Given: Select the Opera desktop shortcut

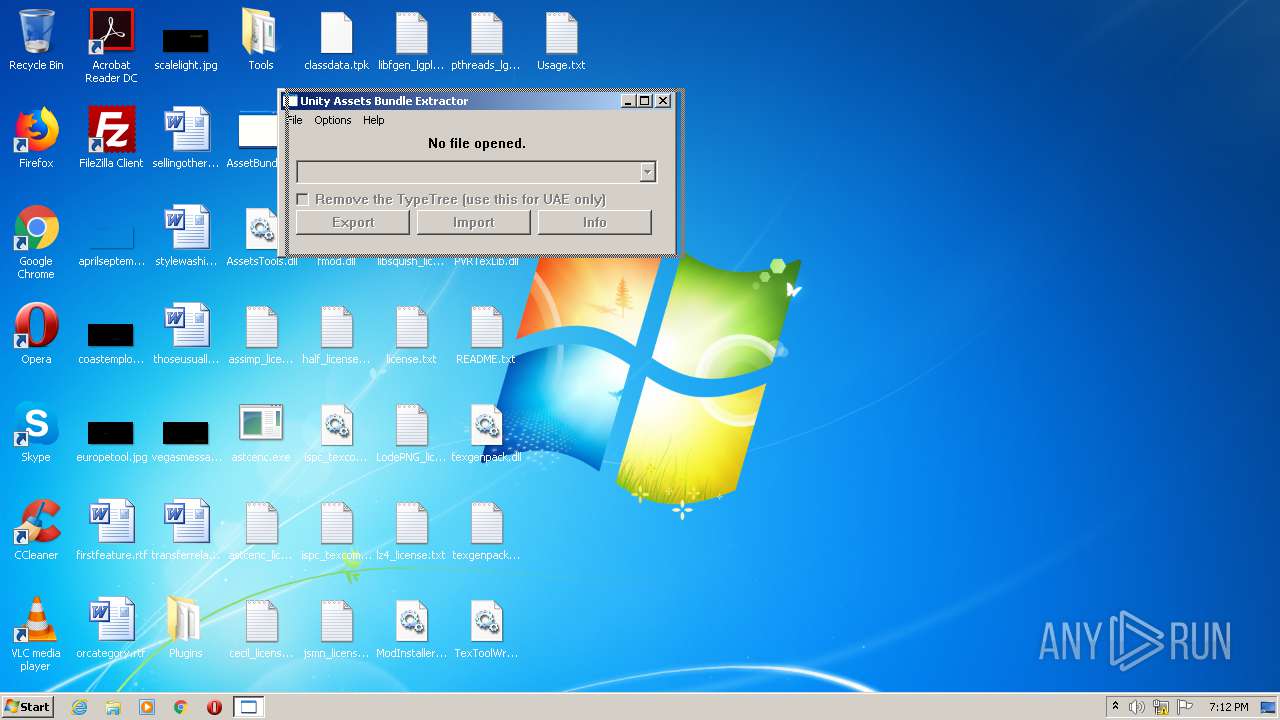Looking at the screenshot, I should pyautogui.click(x=36, y=334).
